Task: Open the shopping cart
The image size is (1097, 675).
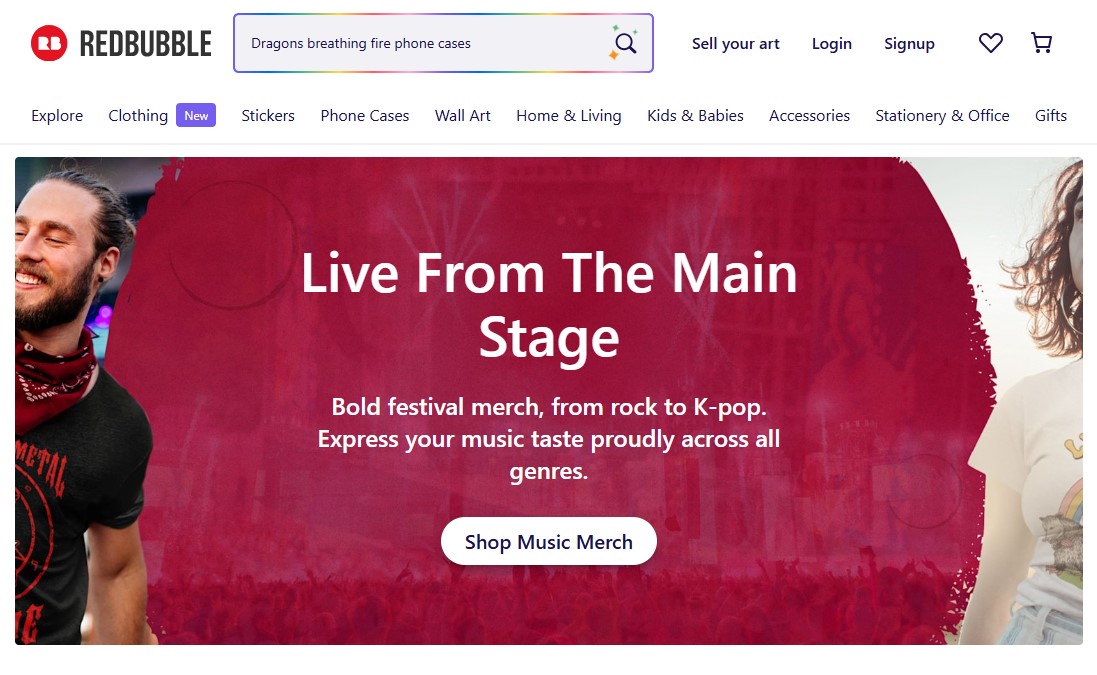Action: point(1041,43)
